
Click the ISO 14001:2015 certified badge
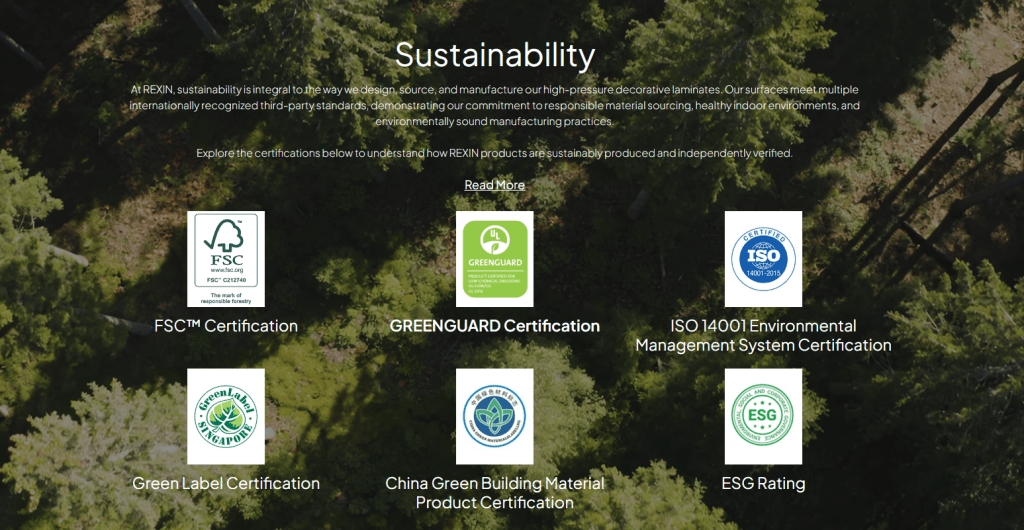[x=763, y=258]
